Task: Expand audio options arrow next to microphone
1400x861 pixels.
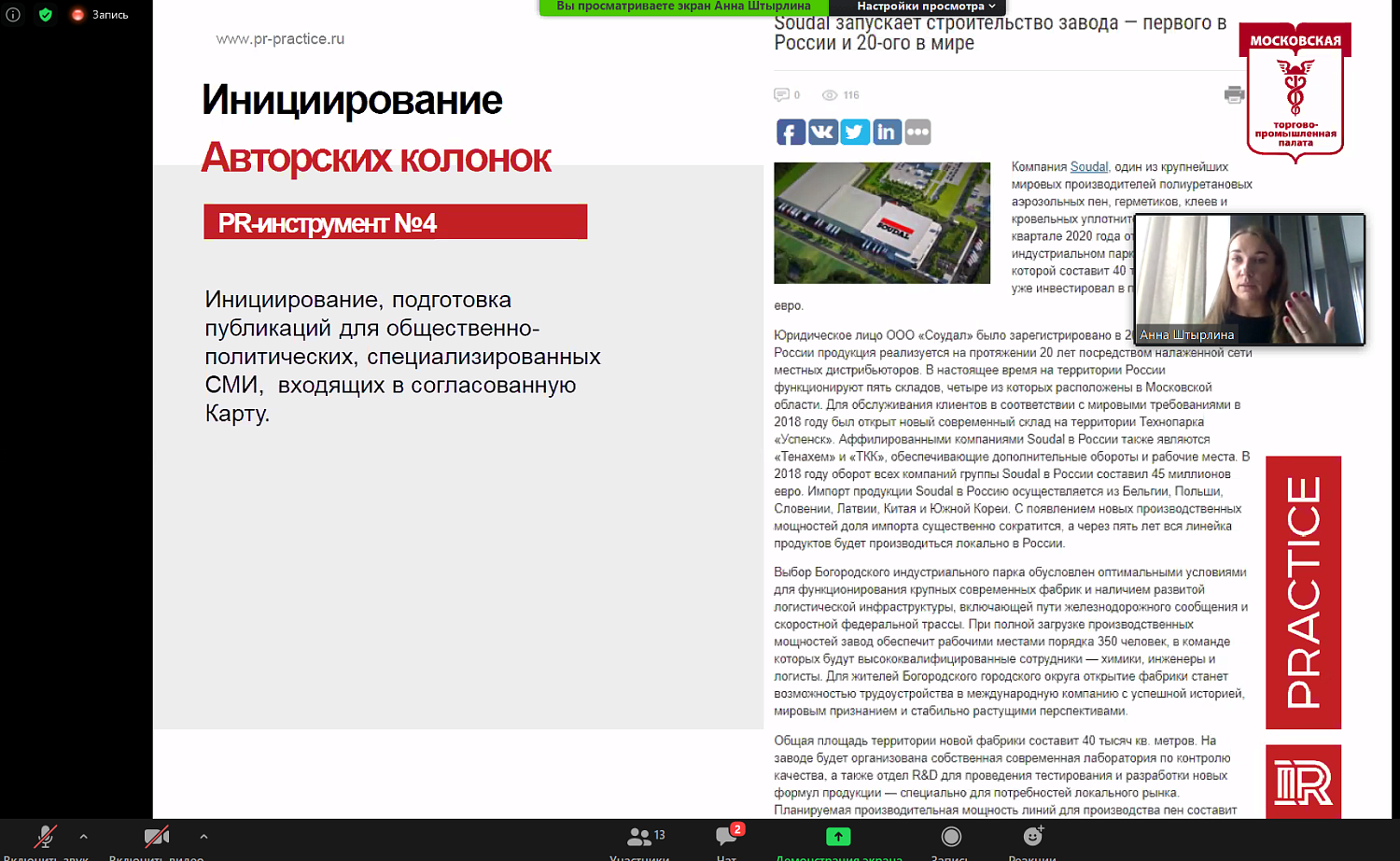Action: coord(84,837)
